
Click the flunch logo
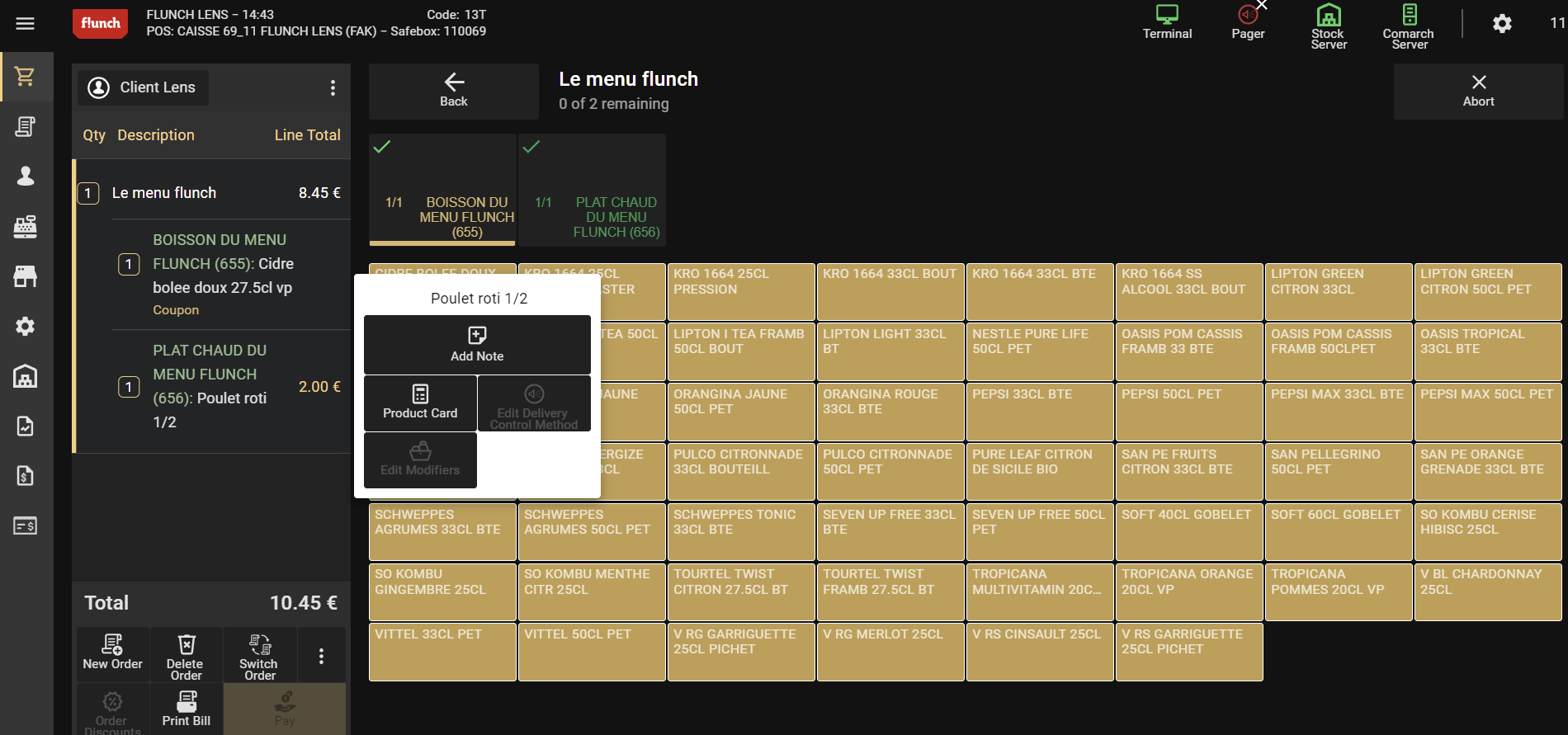click(101, 23)
